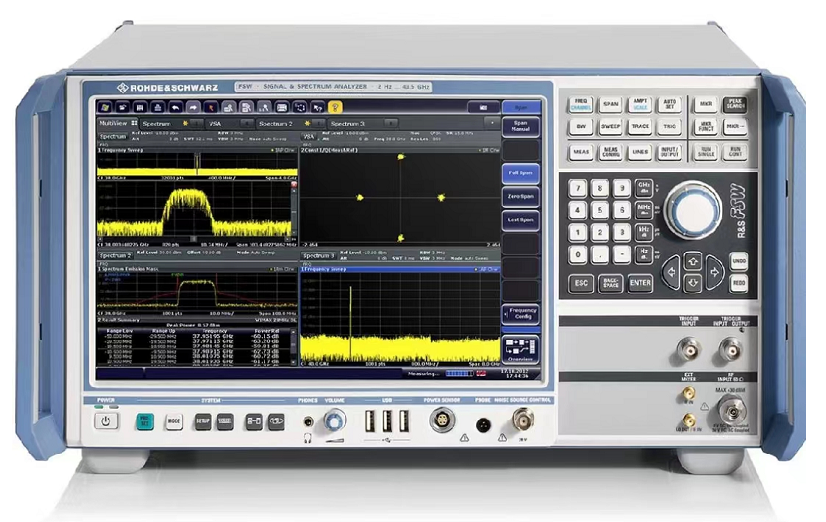Switch to the MultiView tab
This screenshot has width=826, height=522.
110,123
